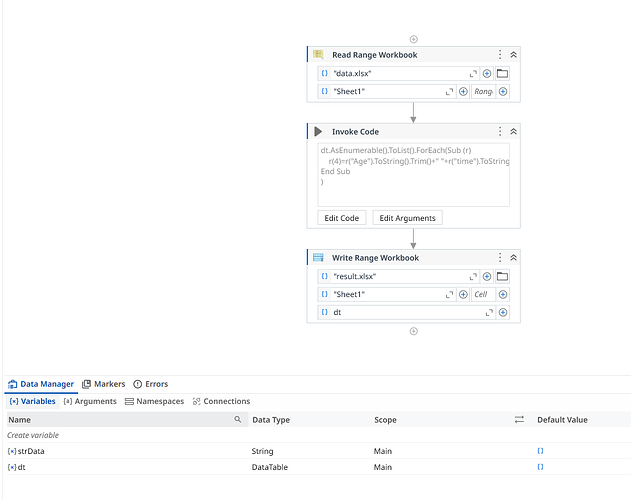The image size is (631, 500).
Task: Change the Main scope of dt
Action: (383, 467)
